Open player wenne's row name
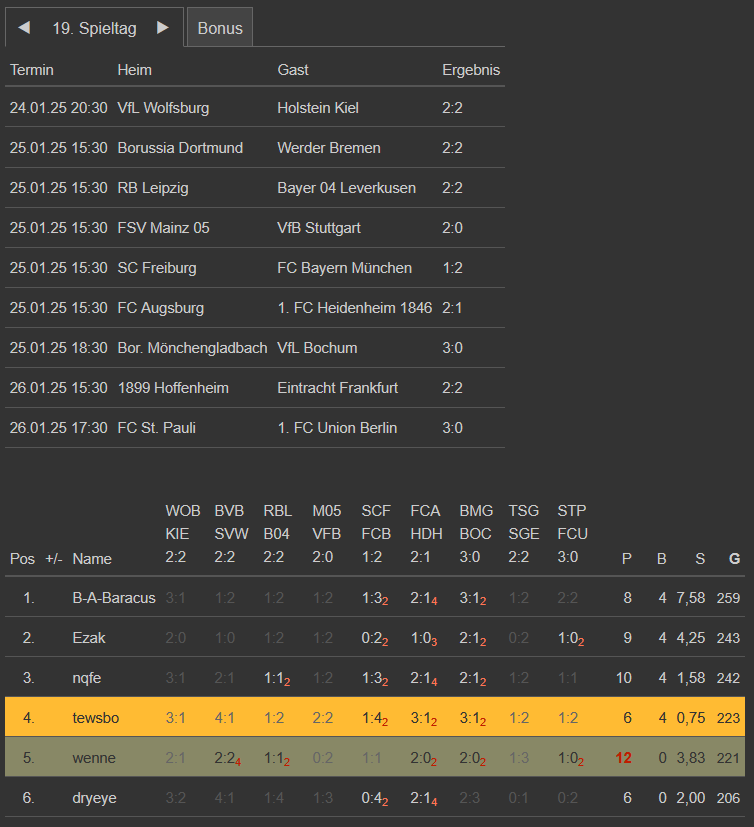 [94, 758]
